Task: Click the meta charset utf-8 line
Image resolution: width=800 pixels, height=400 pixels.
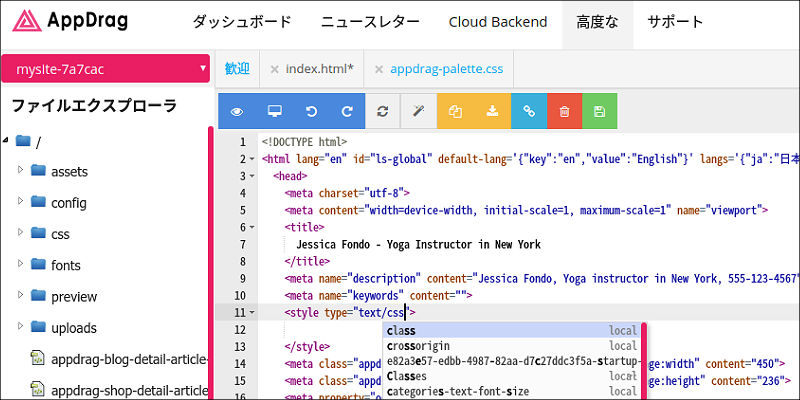Action: coord(347,193)
